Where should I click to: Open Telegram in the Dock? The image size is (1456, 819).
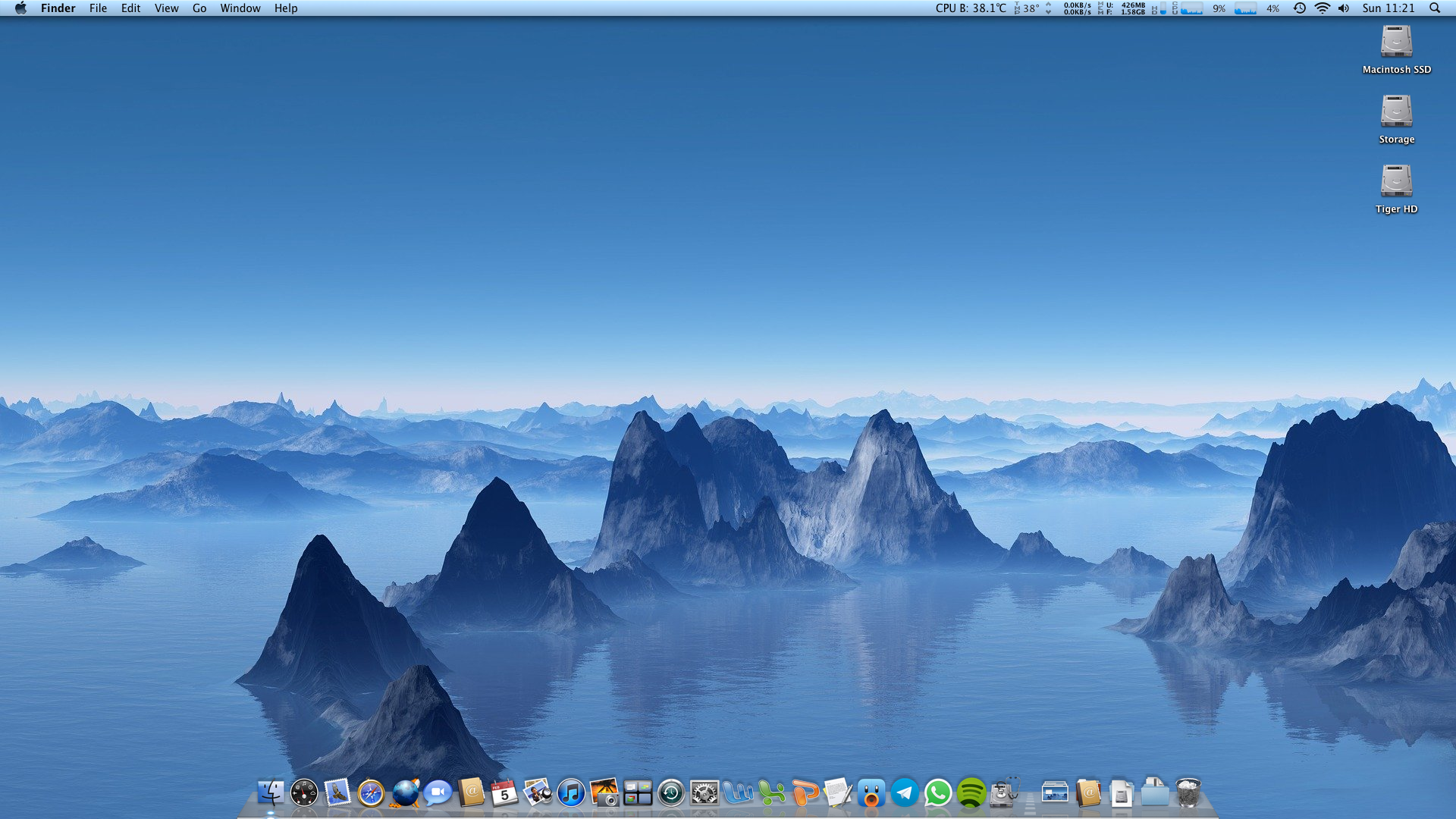tap(905, 793)
